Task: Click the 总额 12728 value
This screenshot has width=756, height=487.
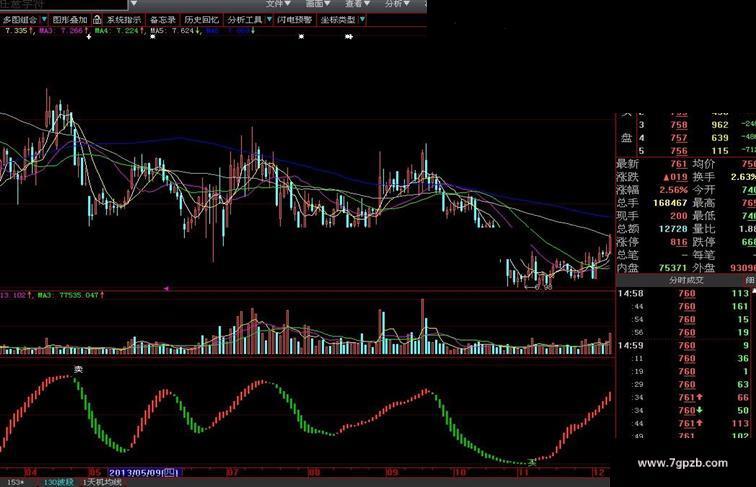Action: click(x=673, y=229)
